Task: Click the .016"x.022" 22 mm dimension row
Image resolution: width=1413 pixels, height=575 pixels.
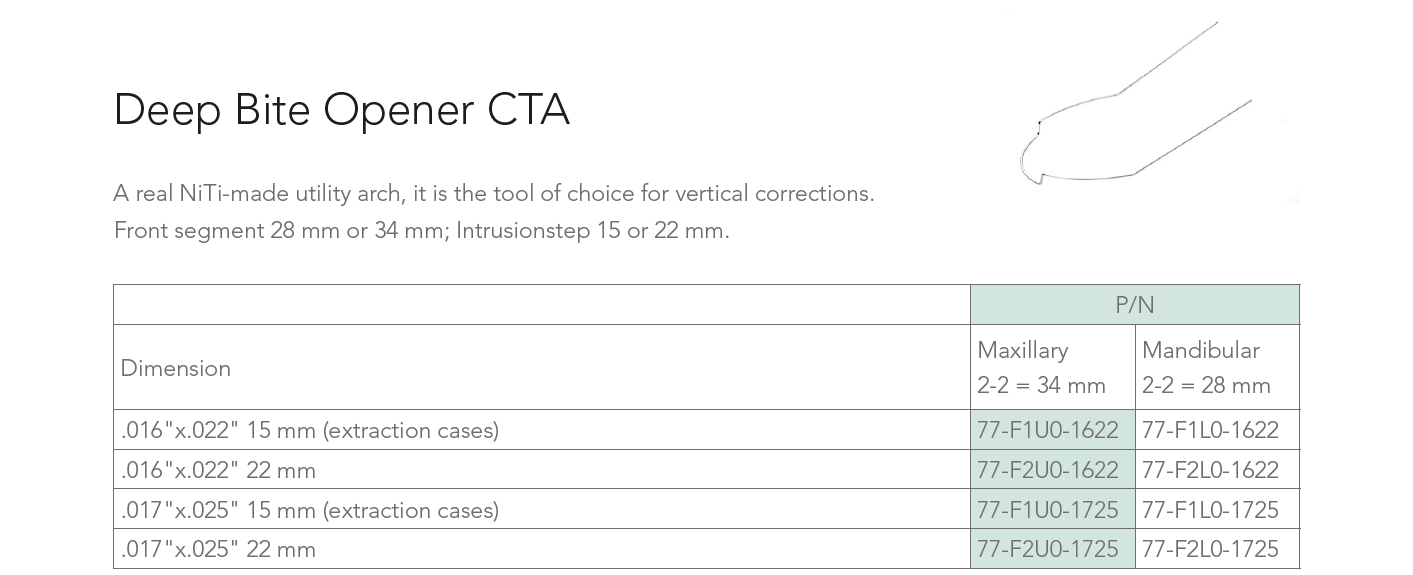Action: (218, 470)
